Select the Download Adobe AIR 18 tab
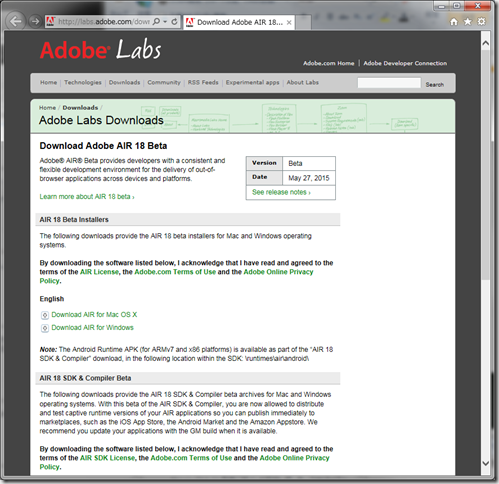 click(239, 22)
